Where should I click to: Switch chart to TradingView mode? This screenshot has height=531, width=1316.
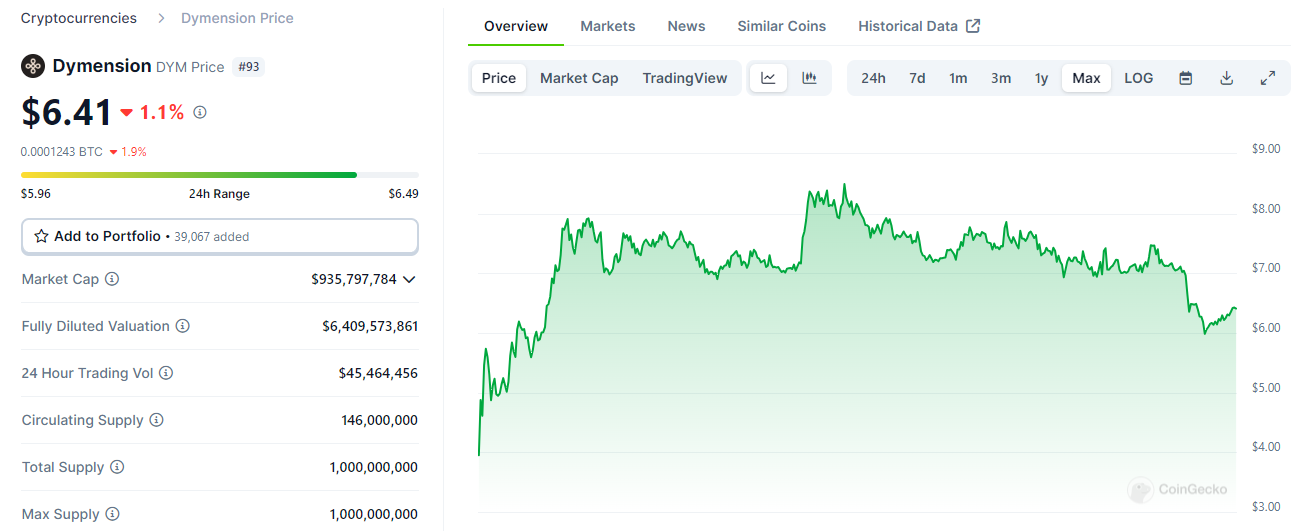point(685,78)
